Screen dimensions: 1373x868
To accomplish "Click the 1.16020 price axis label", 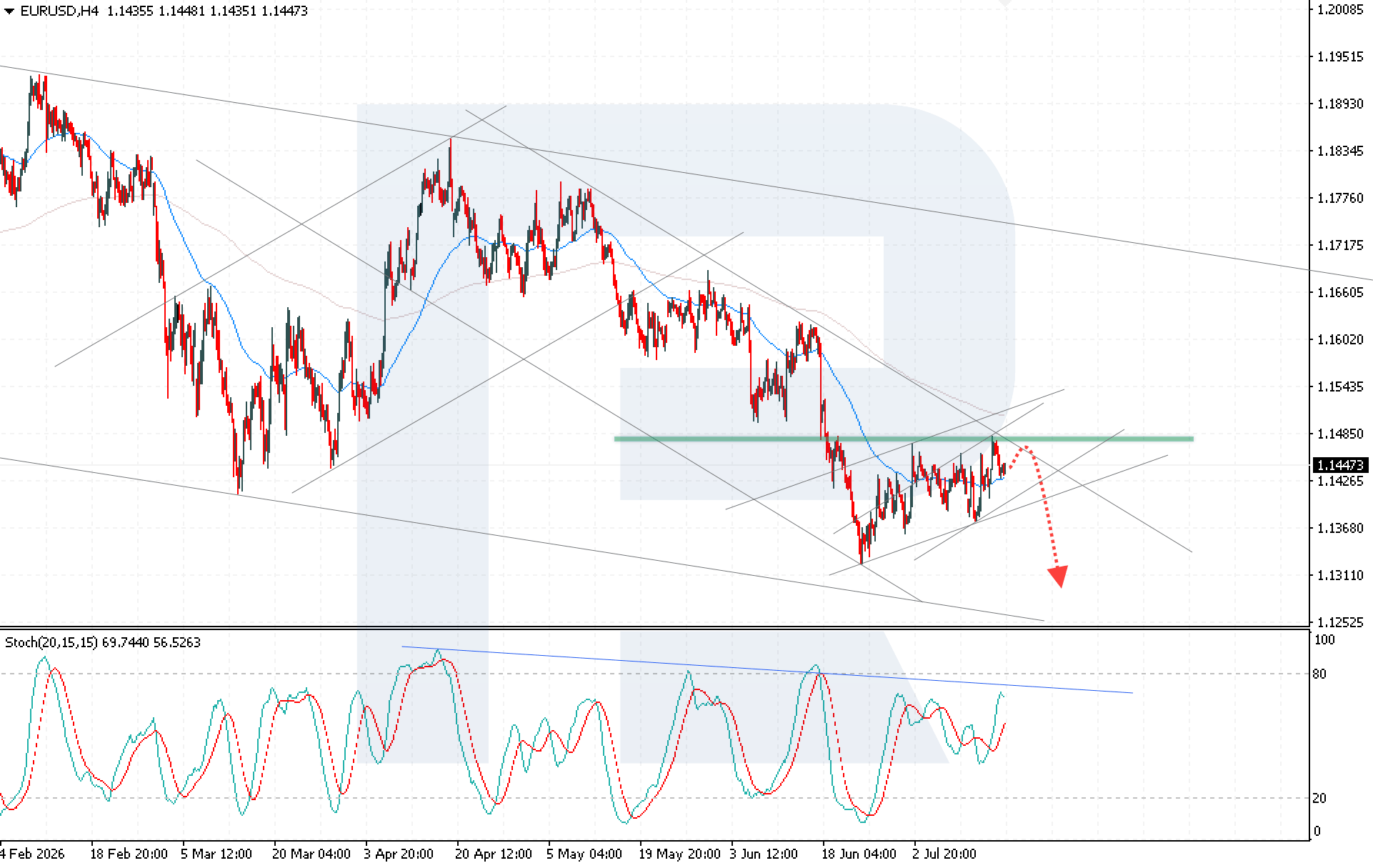I will [x=1340, y=339].
